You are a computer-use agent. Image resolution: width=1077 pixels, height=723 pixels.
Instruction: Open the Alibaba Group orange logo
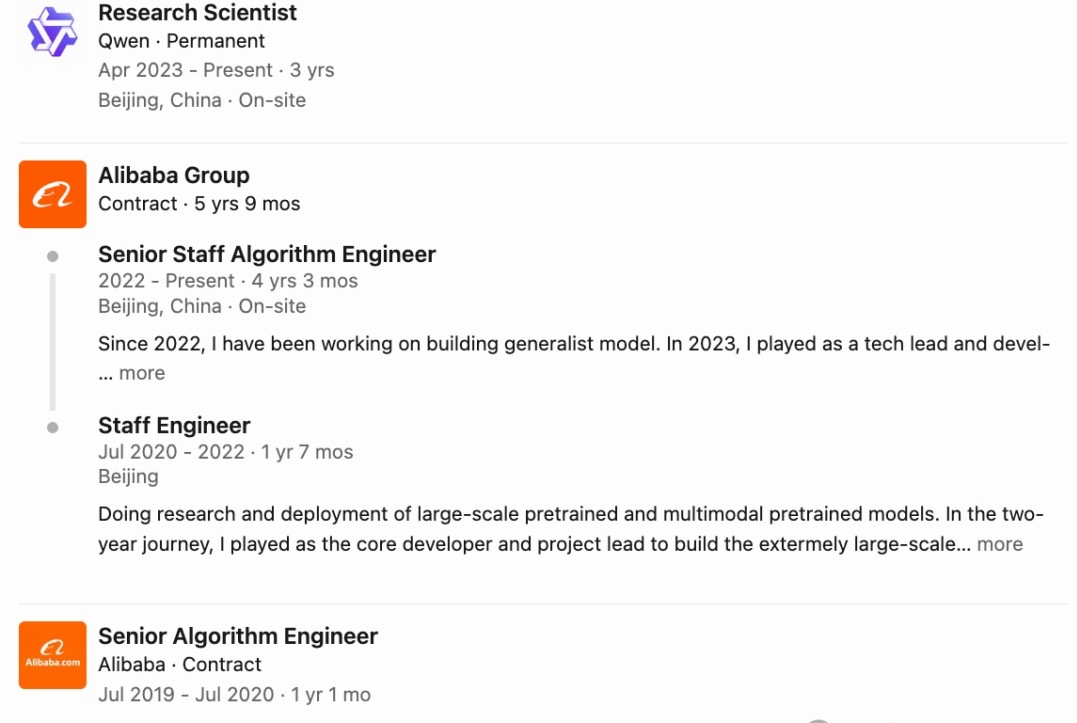tap(52, 194)
